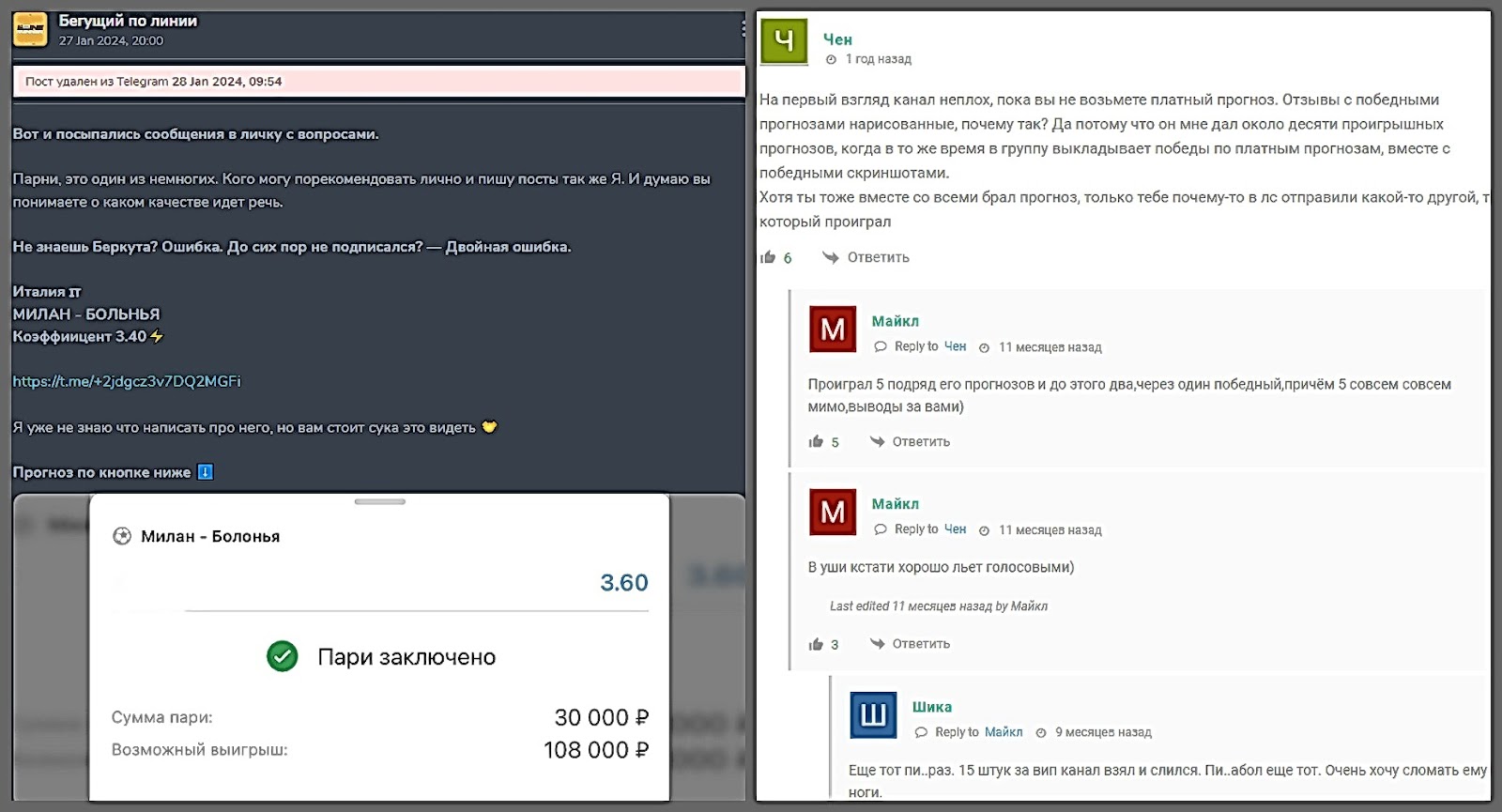Click the Шика user avatar

[873, 715]
